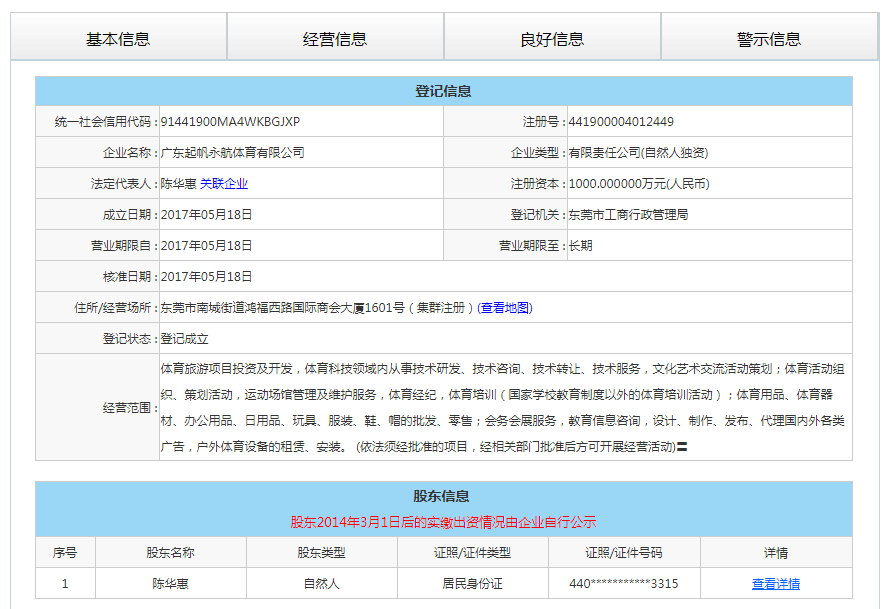
Task: Select the company name 广东起帆永航体育有限公司
Action: tap(233, 153)
